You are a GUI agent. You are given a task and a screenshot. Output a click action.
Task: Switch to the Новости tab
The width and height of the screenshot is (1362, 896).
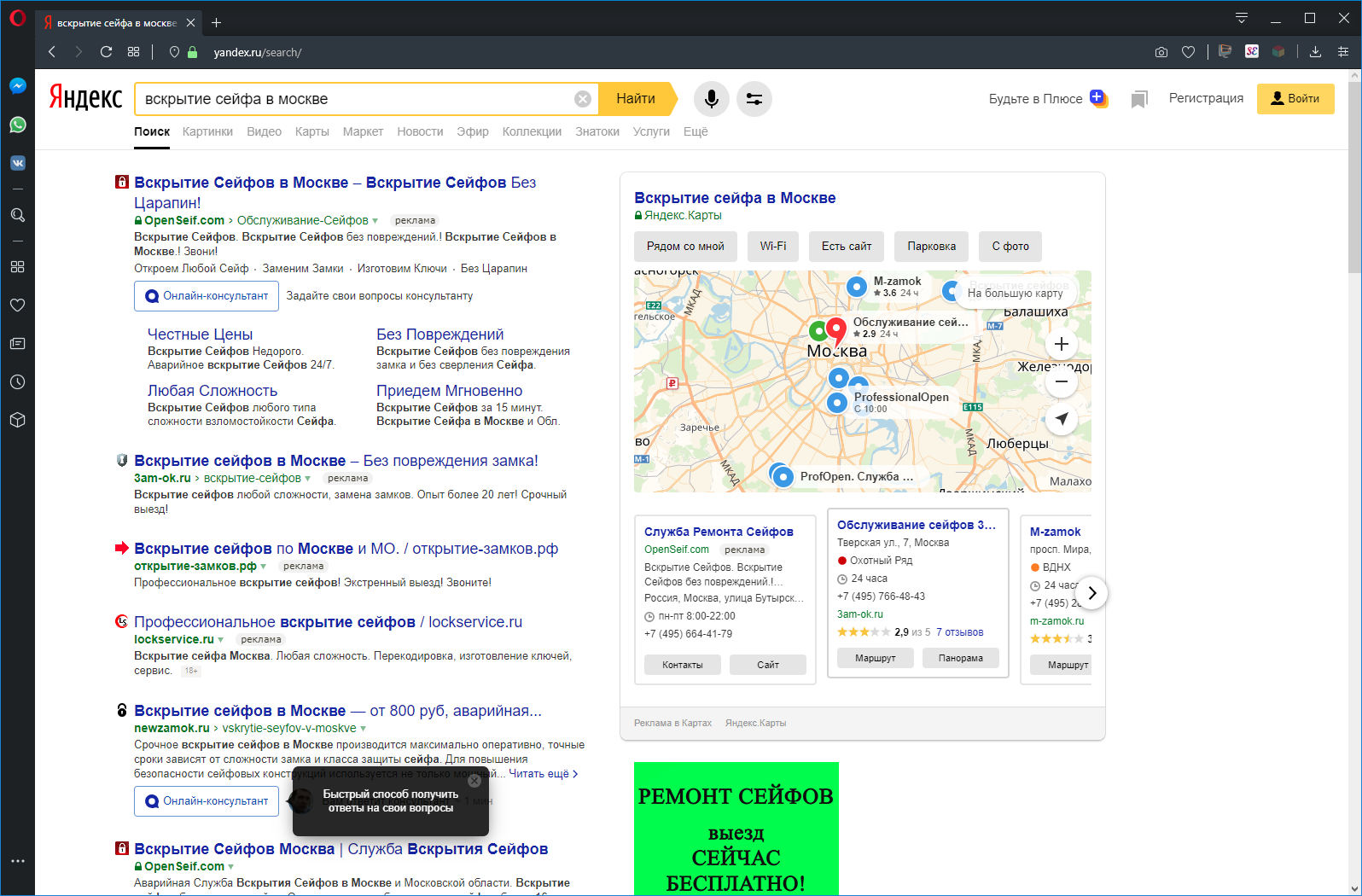pos(420,131)
